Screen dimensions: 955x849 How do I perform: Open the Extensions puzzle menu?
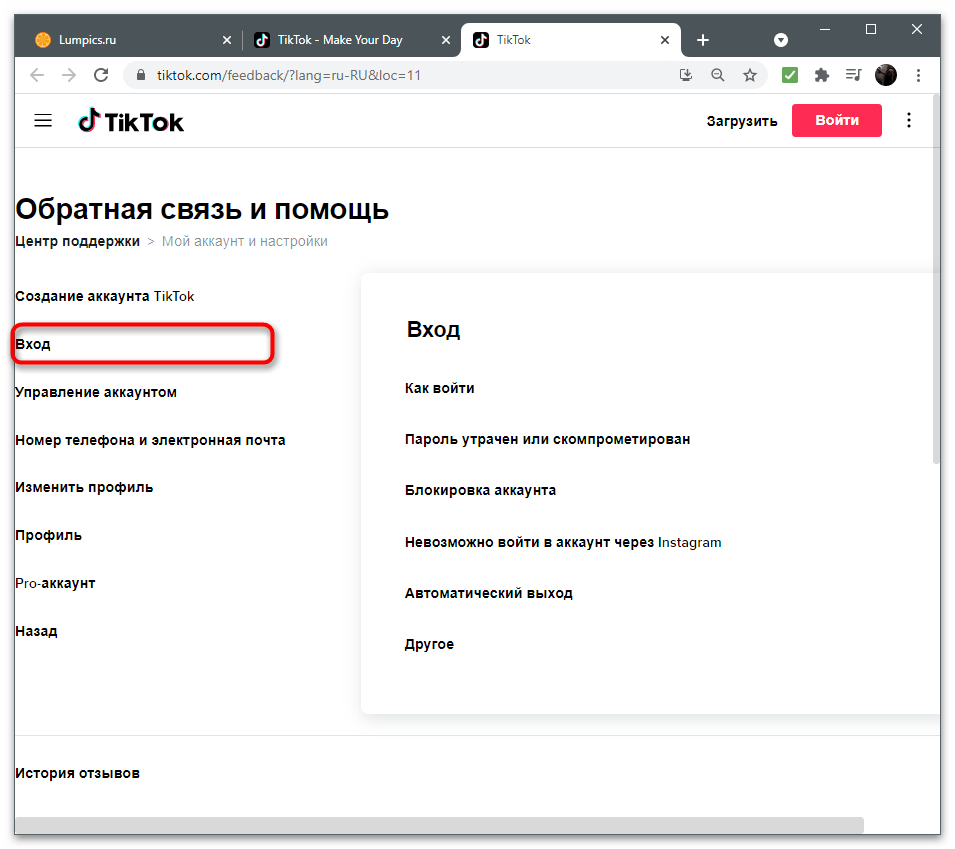pos(822,75)
